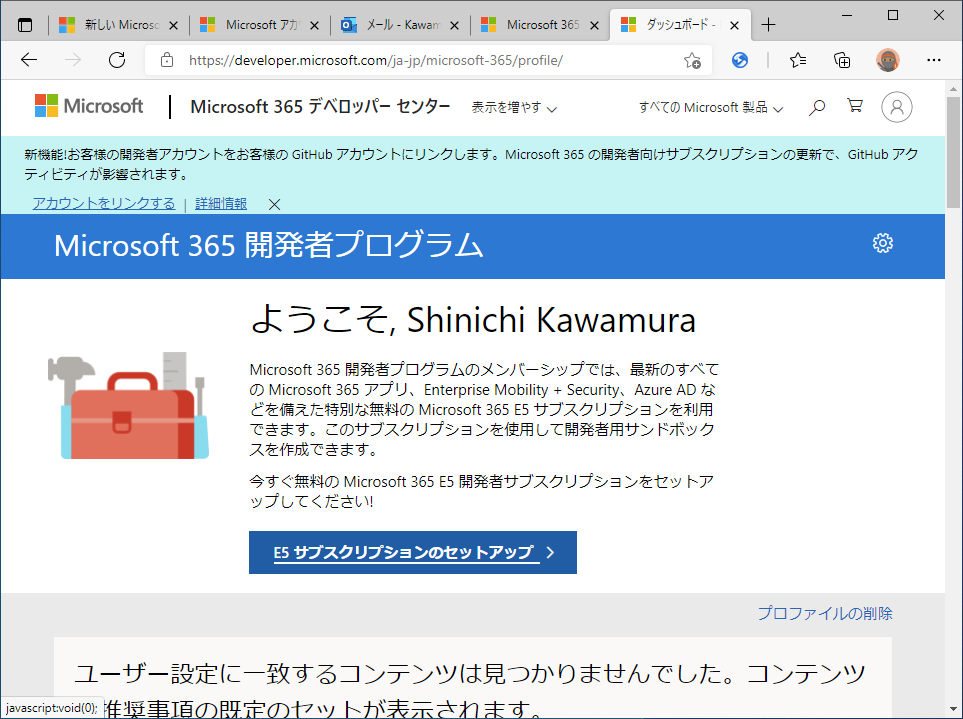This screenshot has height=719, width=963.
Task: Close the メール - Kawam tab
Action: pyautogui.click(x=454, y=25)
